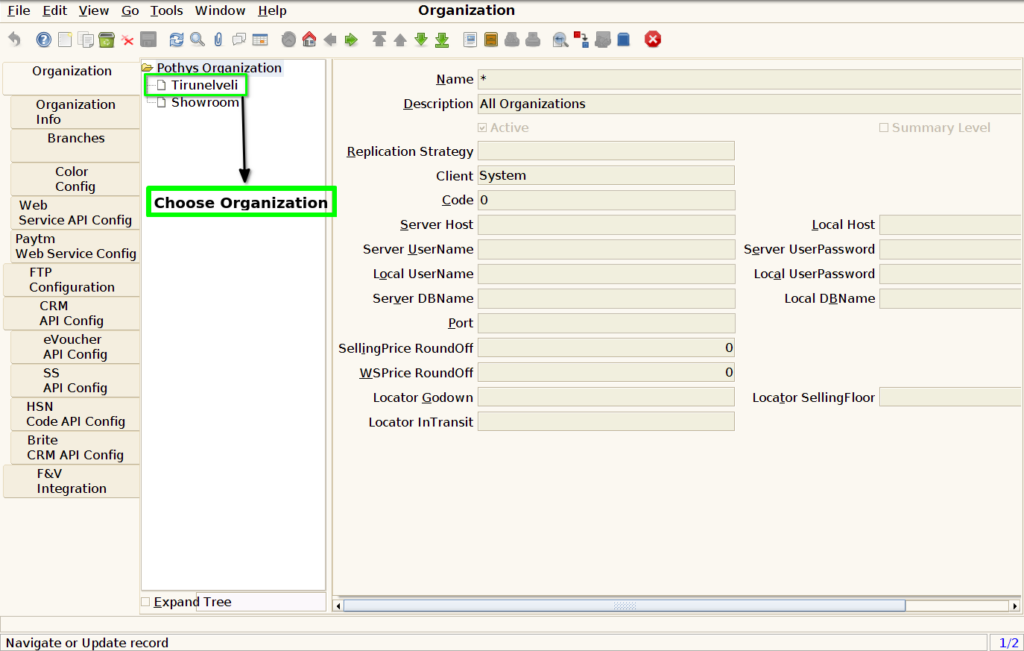Jump to the first record icon
Image resolution: width=1024 pixels, height=651 pixels.
click(x=379, y=40)
